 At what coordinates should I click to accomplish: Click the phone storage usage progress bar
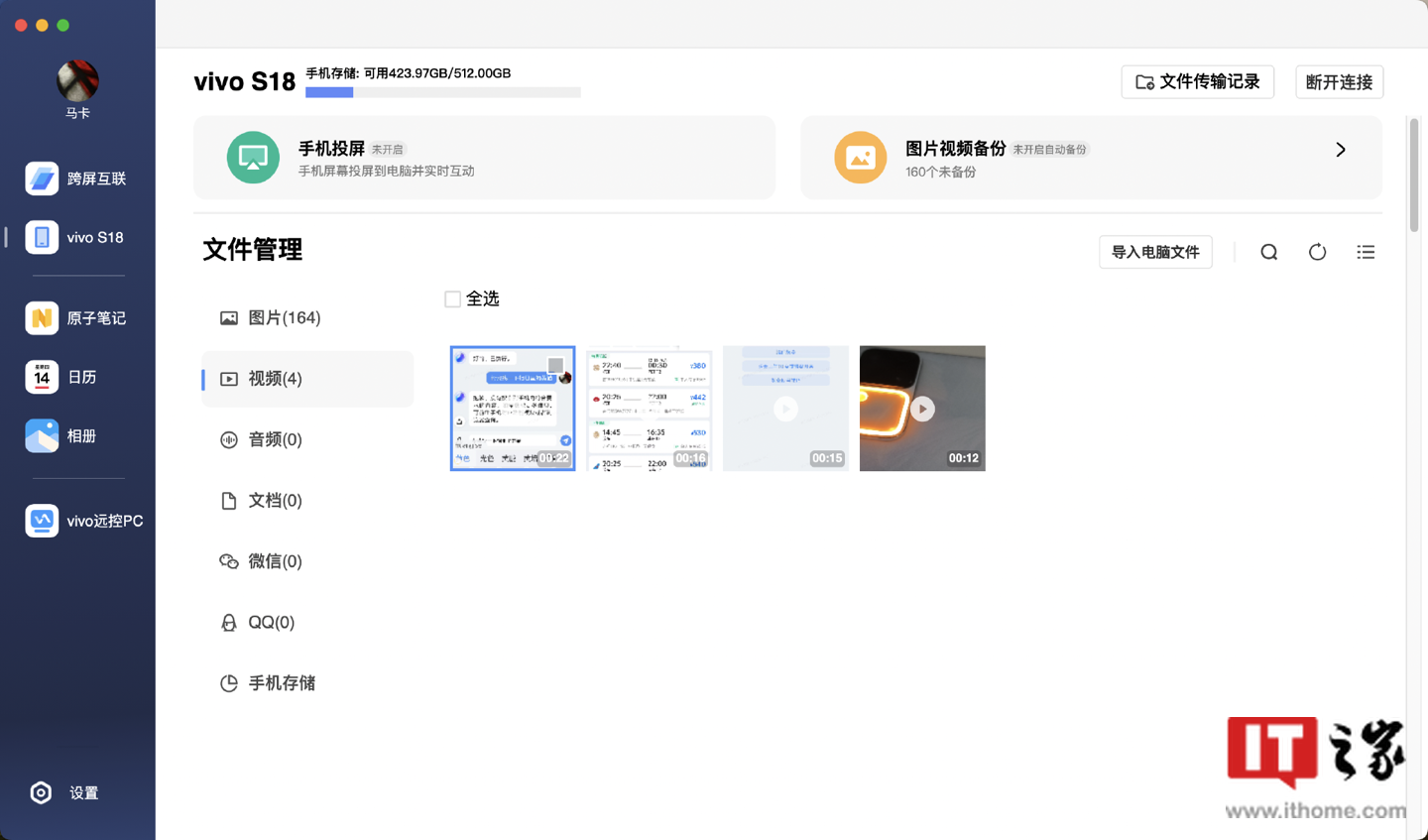[443, 92]
